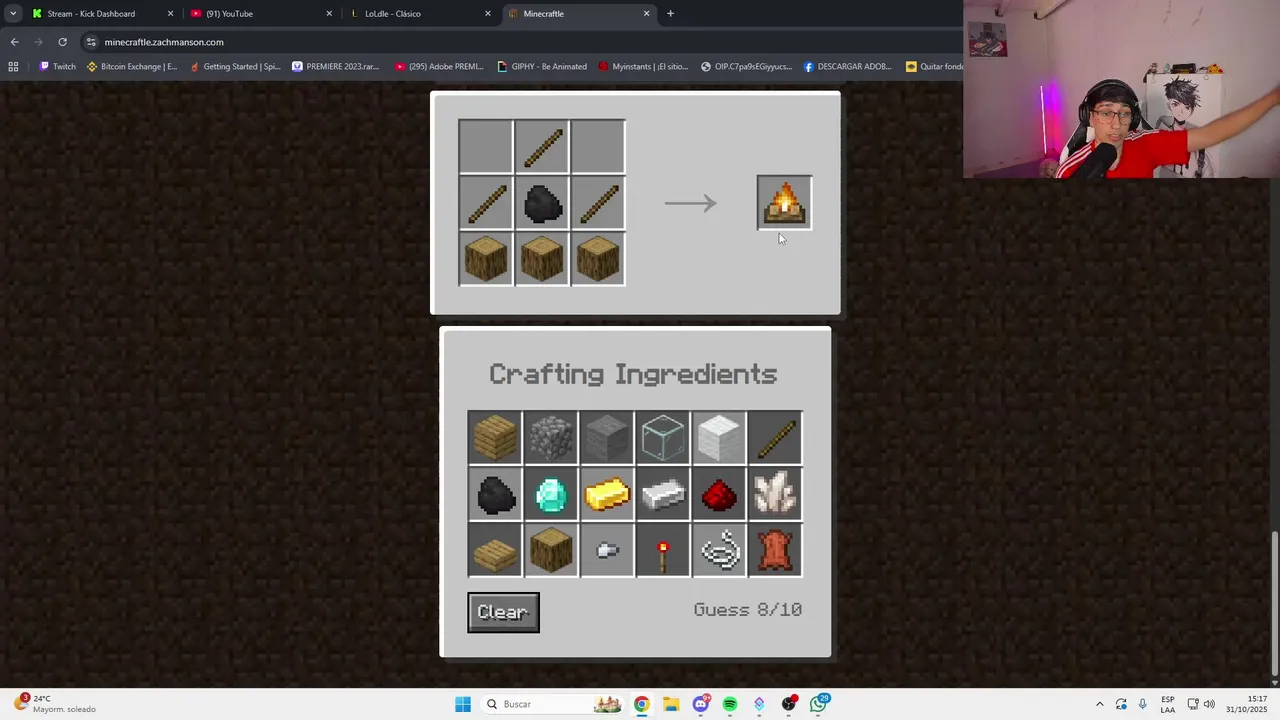Viewport: 1280px width, 720px height.
Task: Show hidden system tray icons
Action: coord(1099,704)
